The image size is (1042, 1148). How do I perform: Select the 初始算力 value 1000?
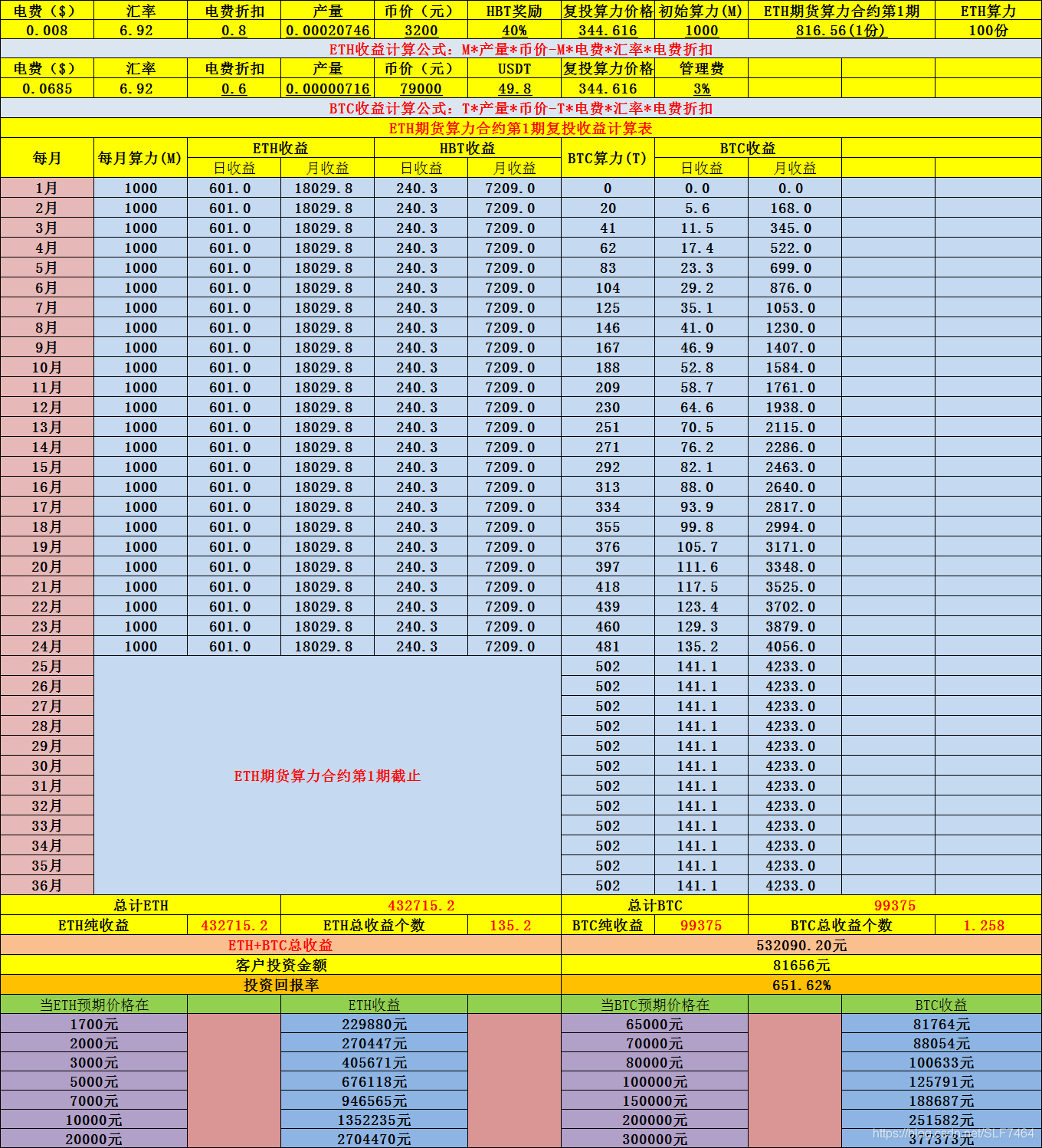tap(701, 31)
